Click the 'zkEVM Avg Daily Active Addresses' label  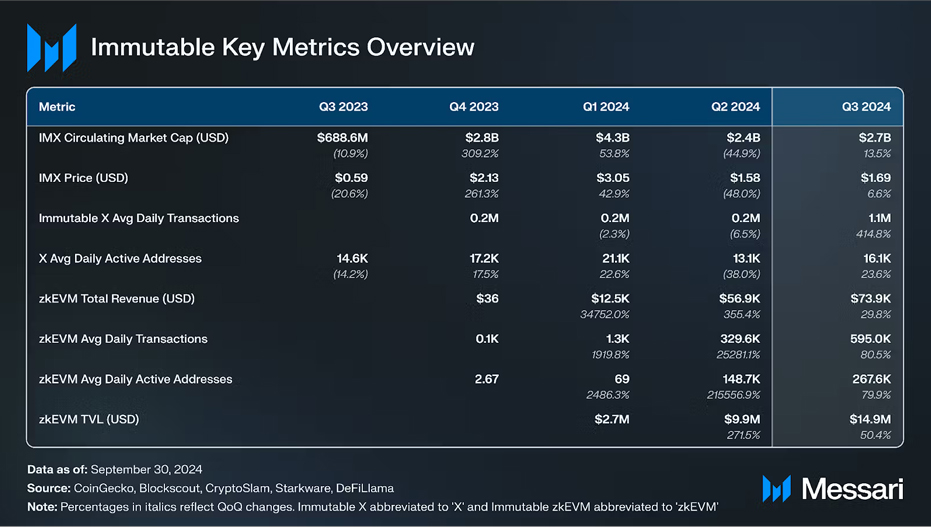pyautogui.click(x=135, y=379)
